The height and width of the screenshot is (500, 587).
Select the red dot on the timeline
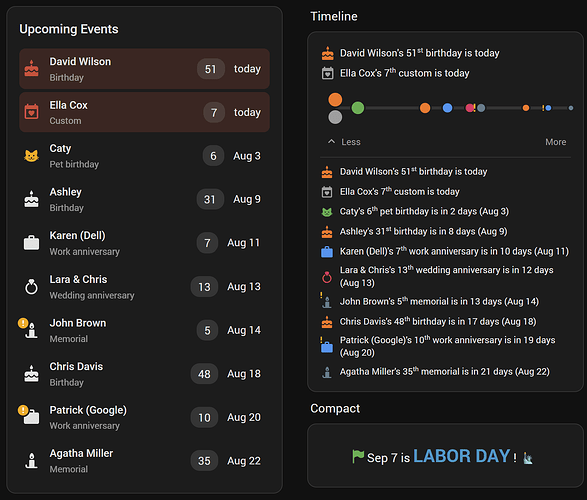(469, 108)
